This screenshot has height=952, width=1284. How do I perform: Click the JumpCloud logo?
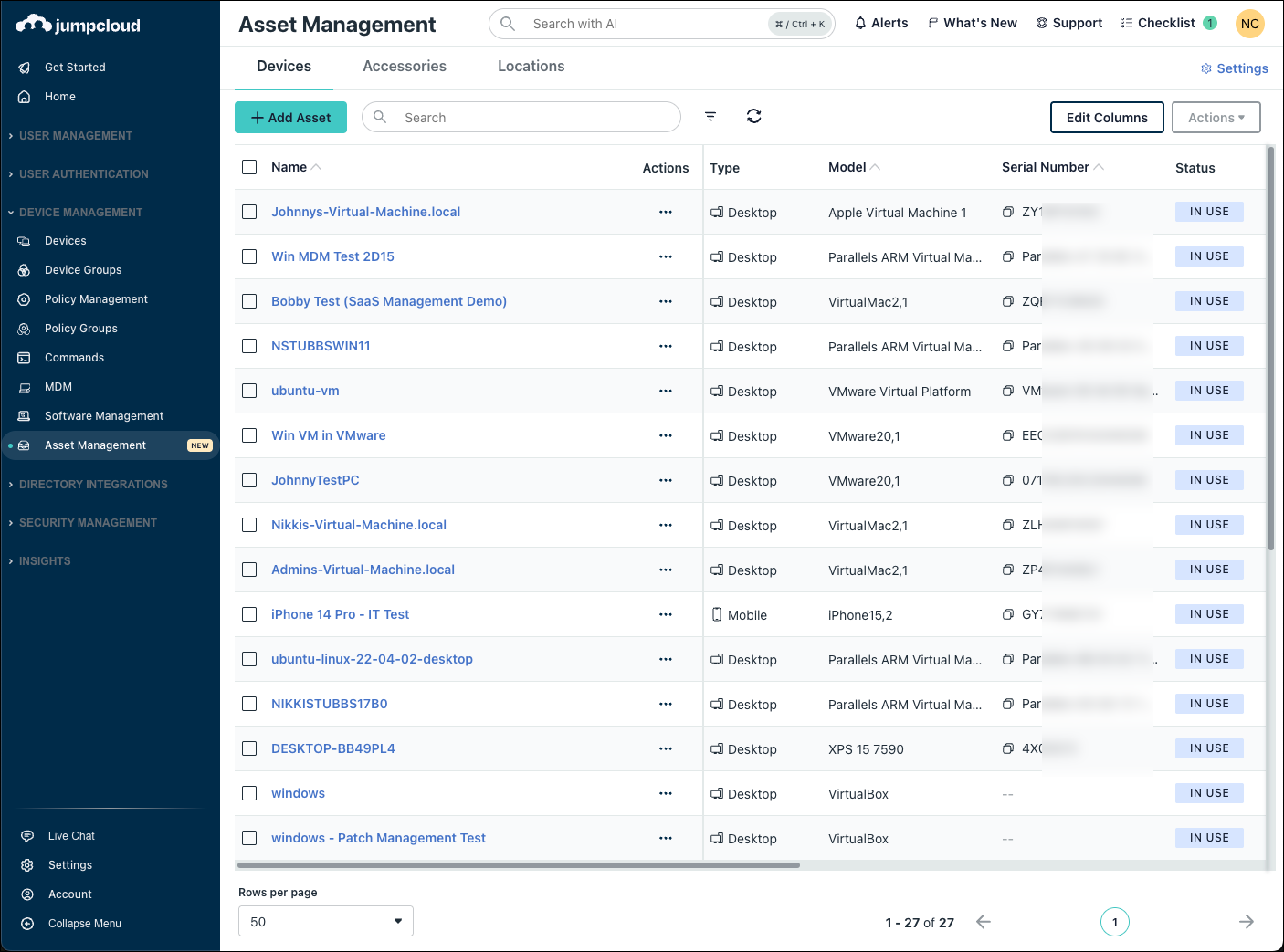pyautogui.click(x=79, y=25)
